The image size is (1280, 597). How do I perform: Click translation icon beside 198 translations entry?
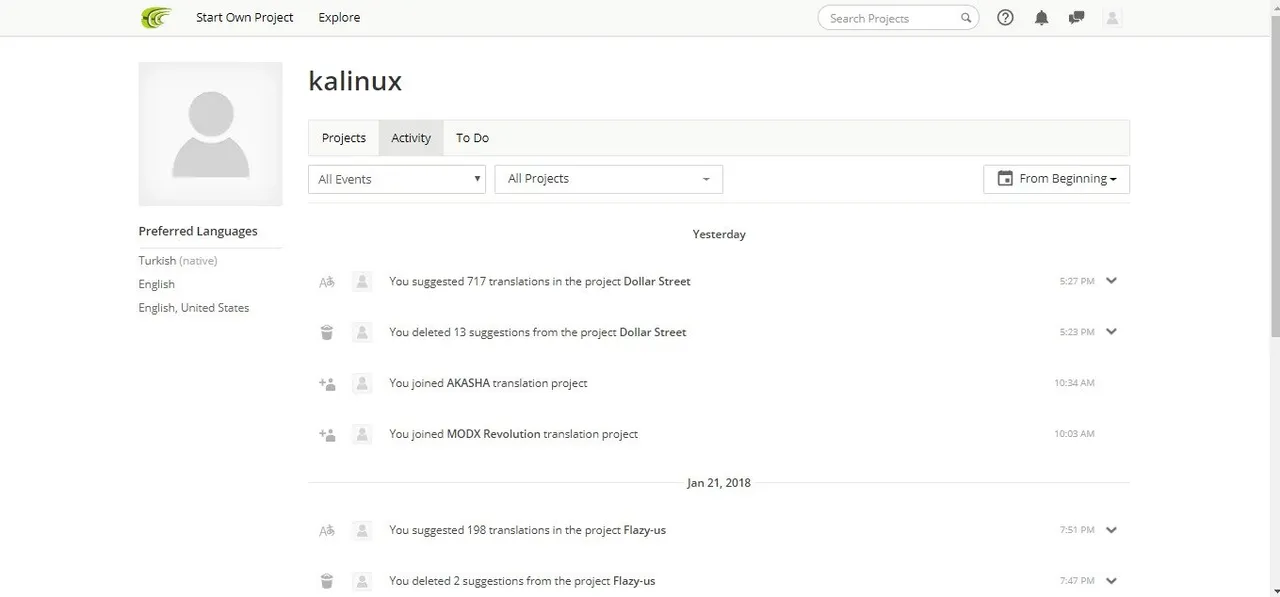tap(327, 530)
